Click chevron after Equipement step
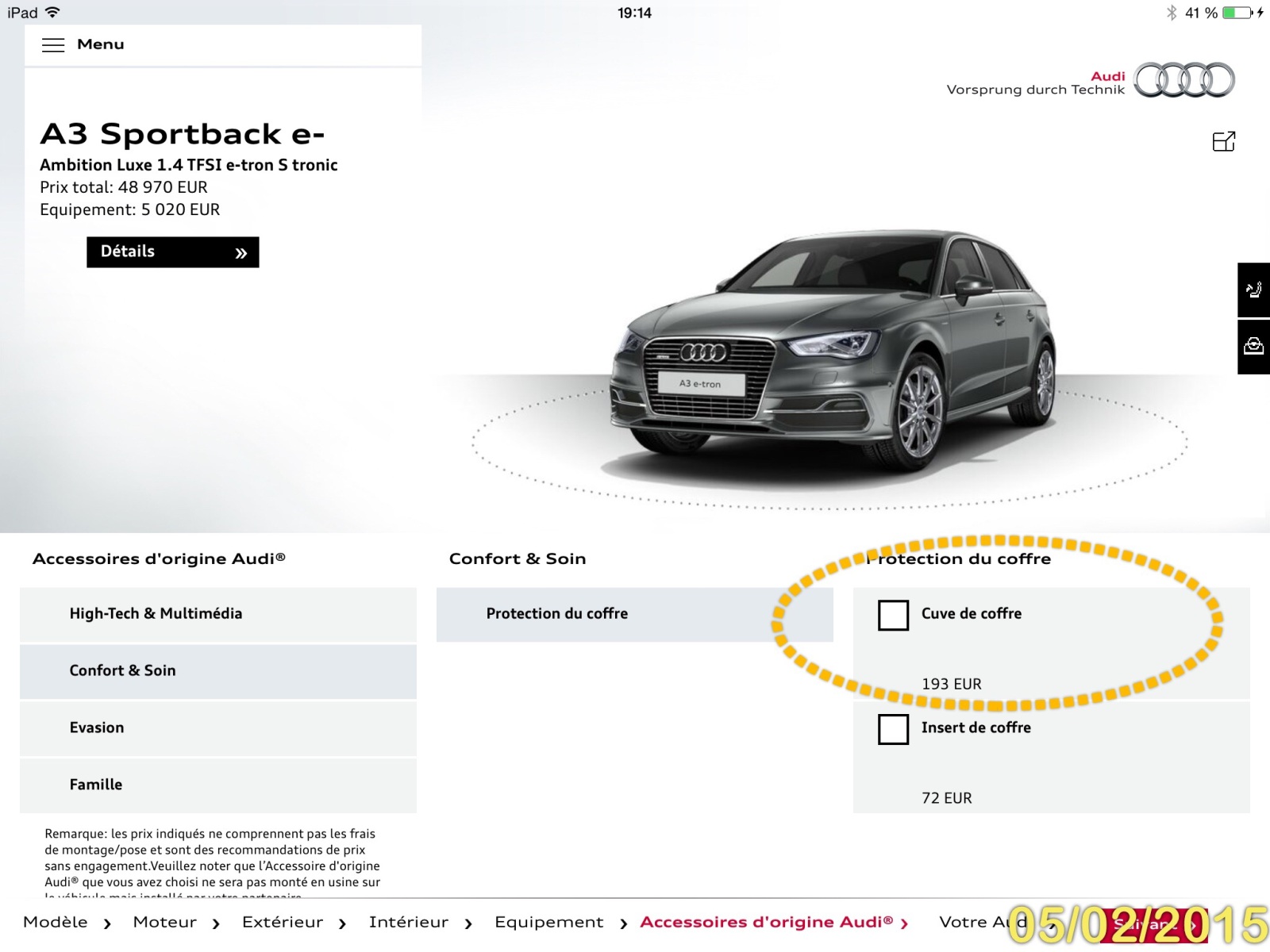1270x952 pixels. (x=624, y=923)
